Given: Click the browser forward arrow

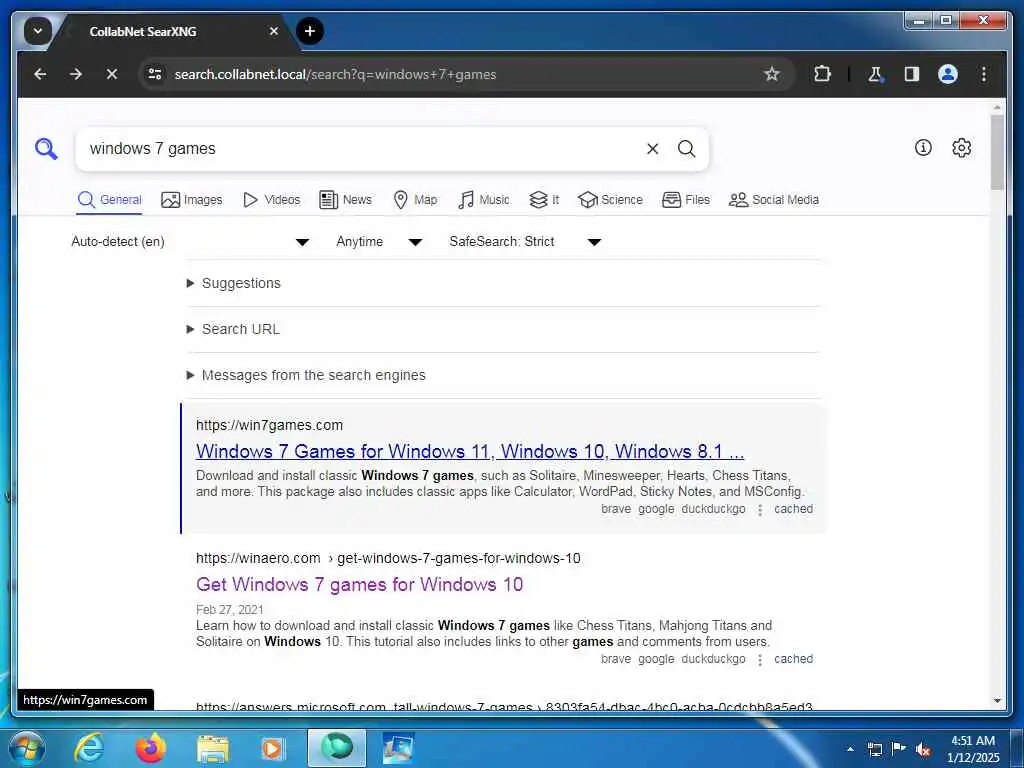Looking at the screenshot, I should pos(76,74).
